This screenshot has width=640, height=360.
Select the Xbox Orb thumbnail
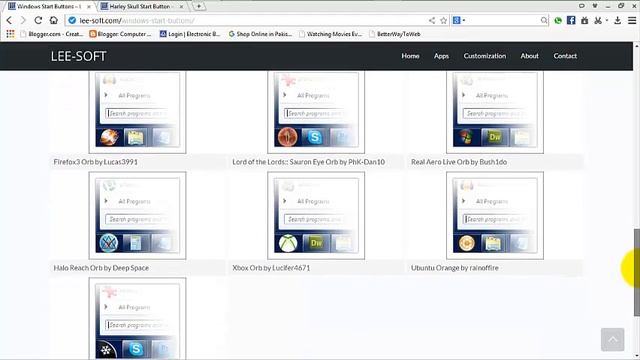point(316,216)
